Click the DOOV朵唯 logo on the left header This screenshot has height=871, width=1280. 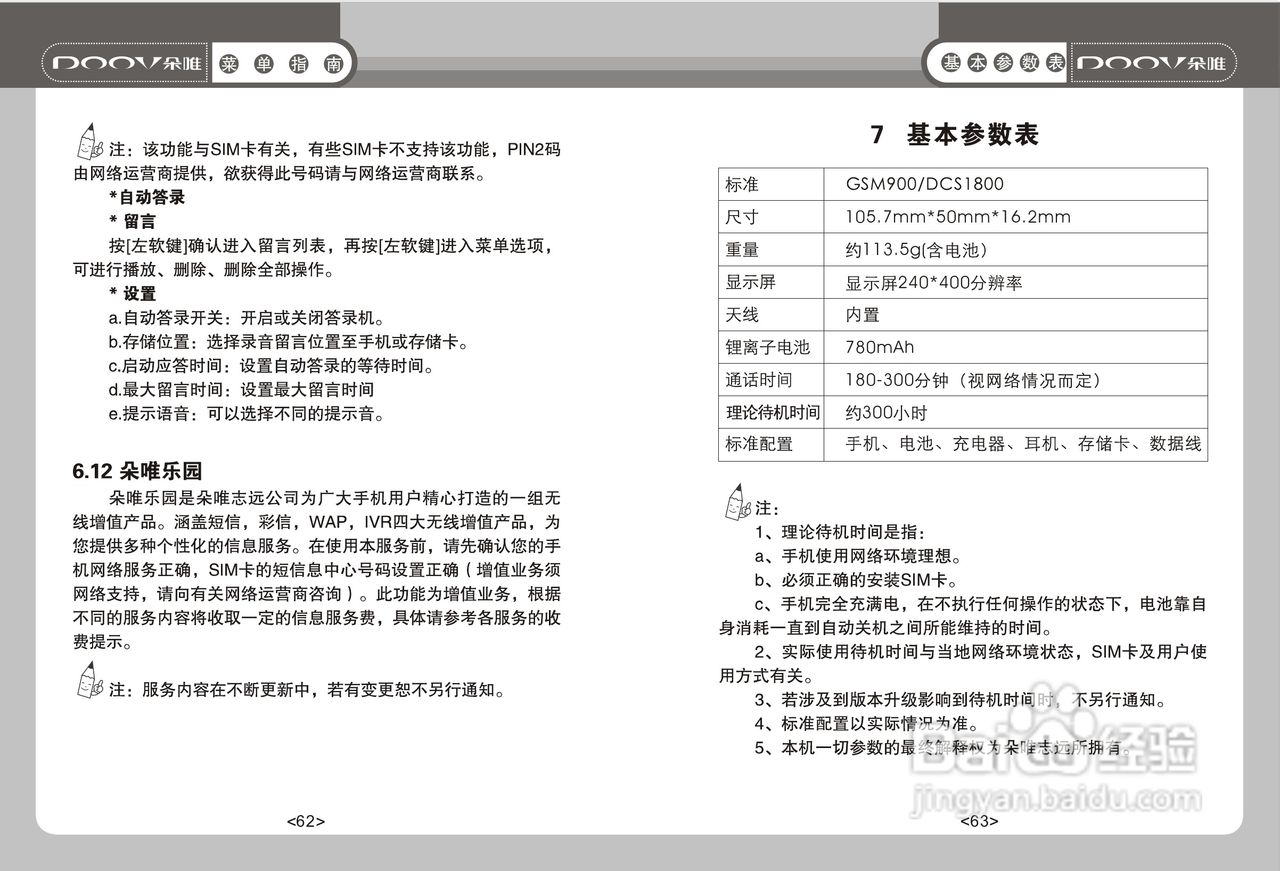click(x=125, y=63)
